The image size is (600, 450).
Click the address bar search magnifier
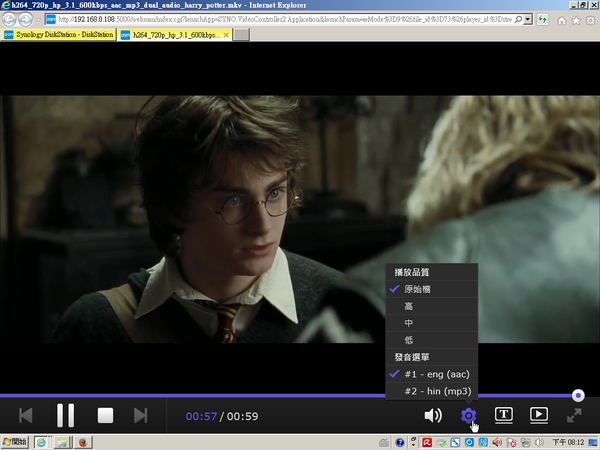click(x=518, y=19)
